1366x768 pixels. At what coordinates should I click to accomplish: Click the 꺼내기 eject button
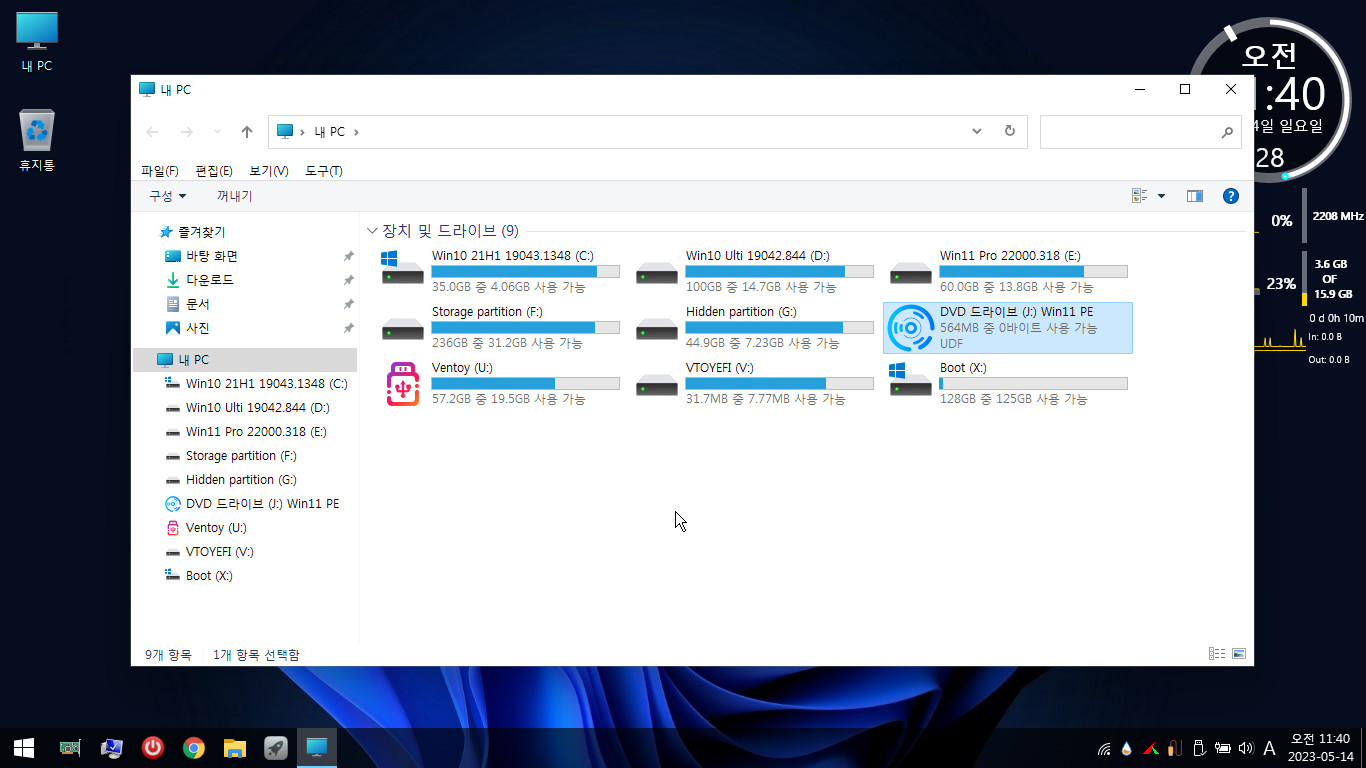click(235, 196)
